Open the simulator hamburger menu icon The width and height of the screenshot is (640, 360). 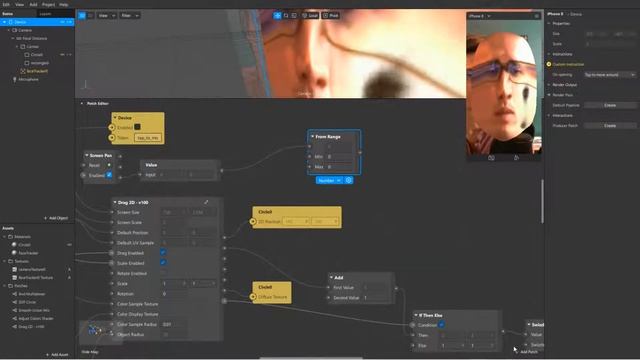536,16
